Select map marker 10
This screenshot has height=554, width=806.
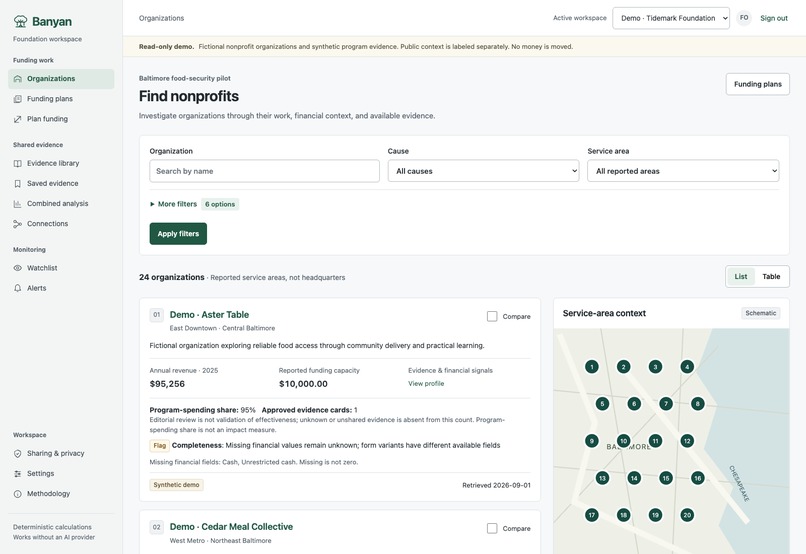pyautogui.click(x=624, y=441)
